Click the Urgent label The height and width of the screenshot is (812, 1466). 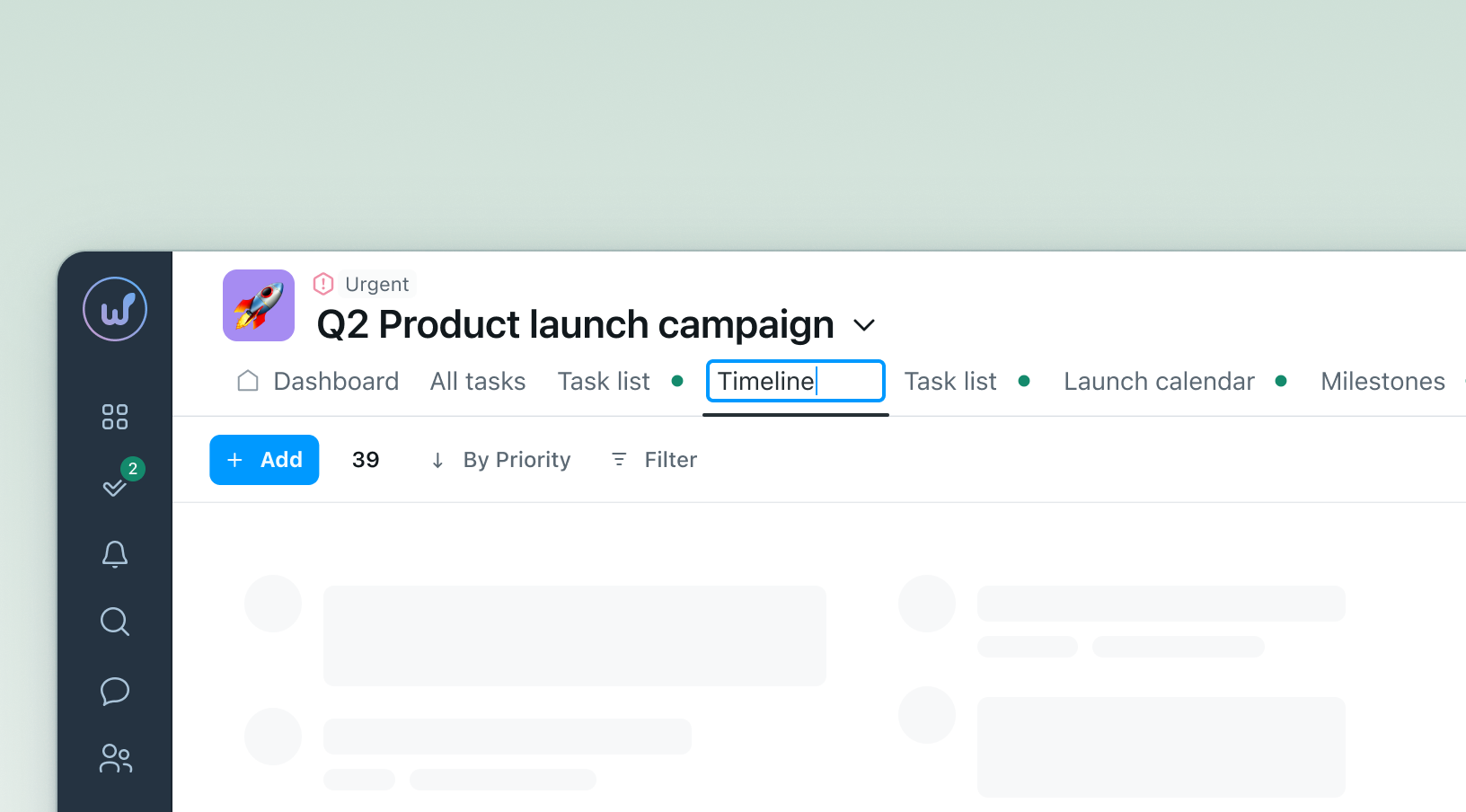click(376, 285)
